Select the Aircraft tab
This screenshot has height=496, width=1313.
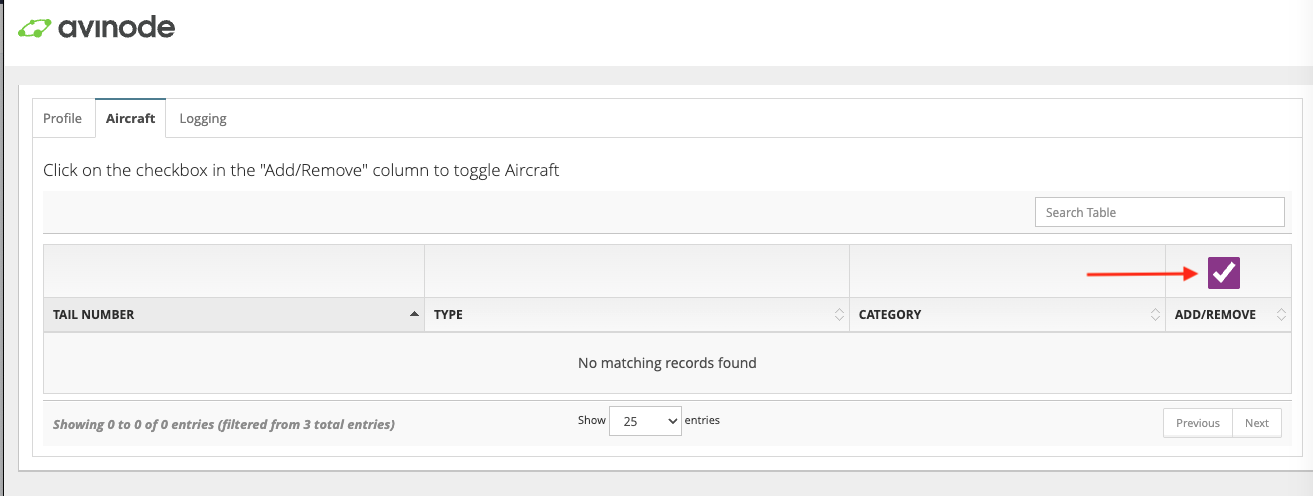coord(131,118)
